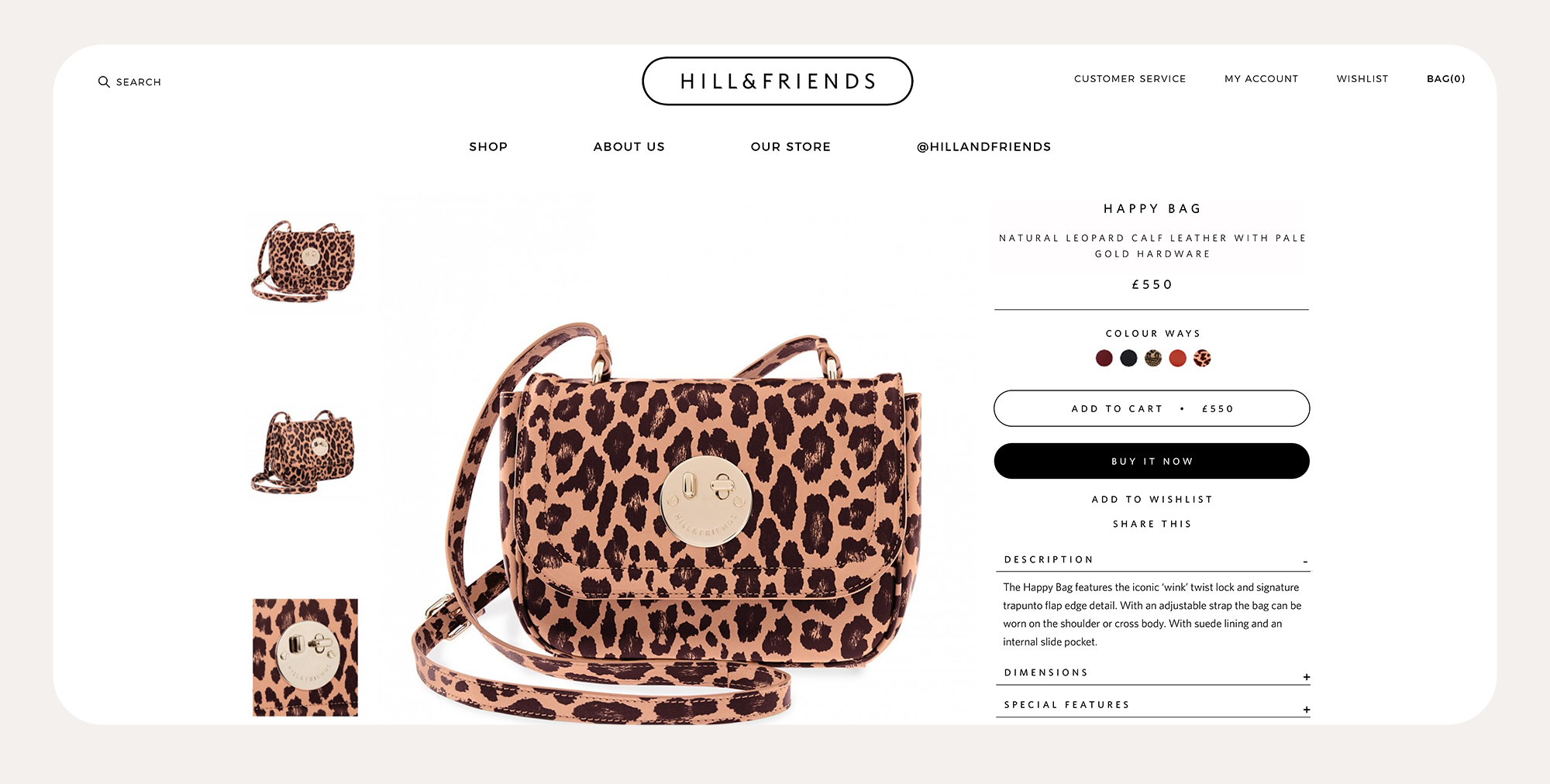Choose the dark leopard print swatch
The height and width of the screenshot is (784, 1550).
[x=1153, y=358]
